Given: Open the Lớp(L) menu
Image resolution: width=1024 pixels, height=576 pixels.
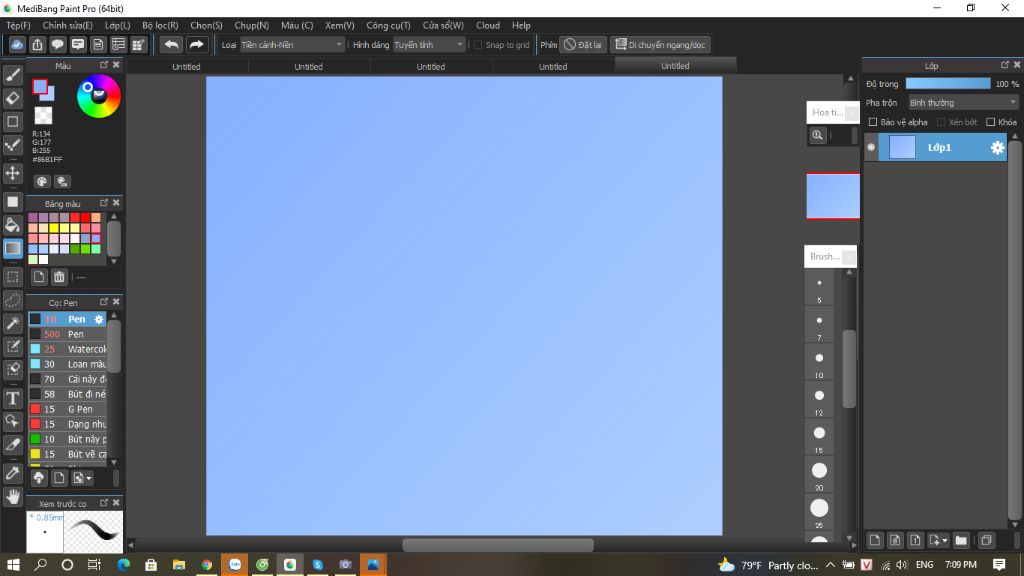Looking at the screenshot, I should [x=118, y=25].
